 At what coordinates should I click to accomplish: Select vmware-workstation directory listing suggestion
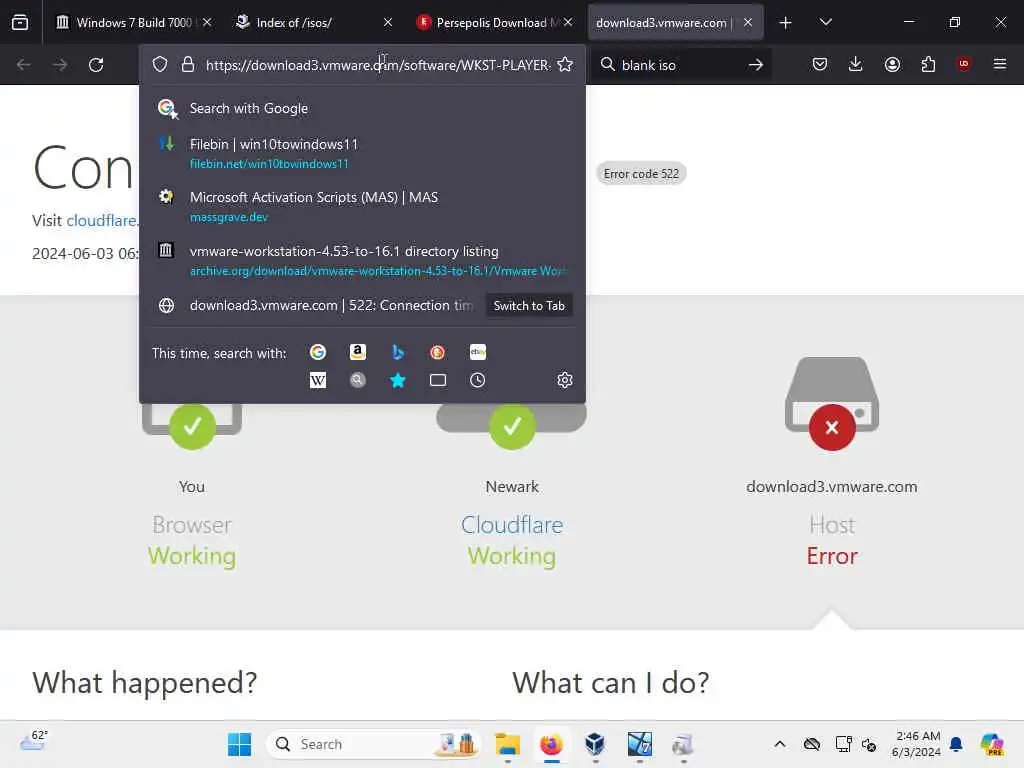362,261
